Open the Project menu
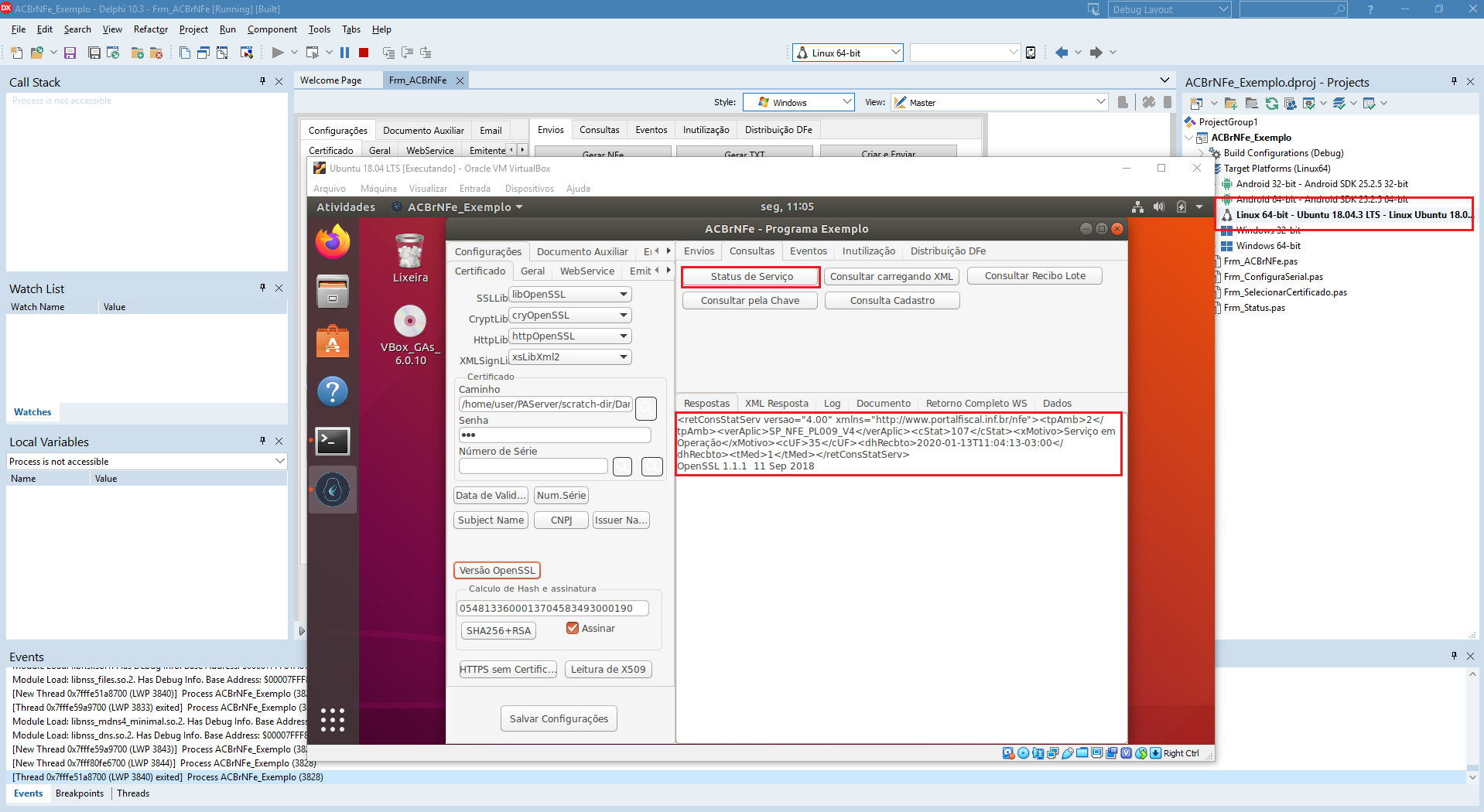1484x812 pixels. click(193, 29)
